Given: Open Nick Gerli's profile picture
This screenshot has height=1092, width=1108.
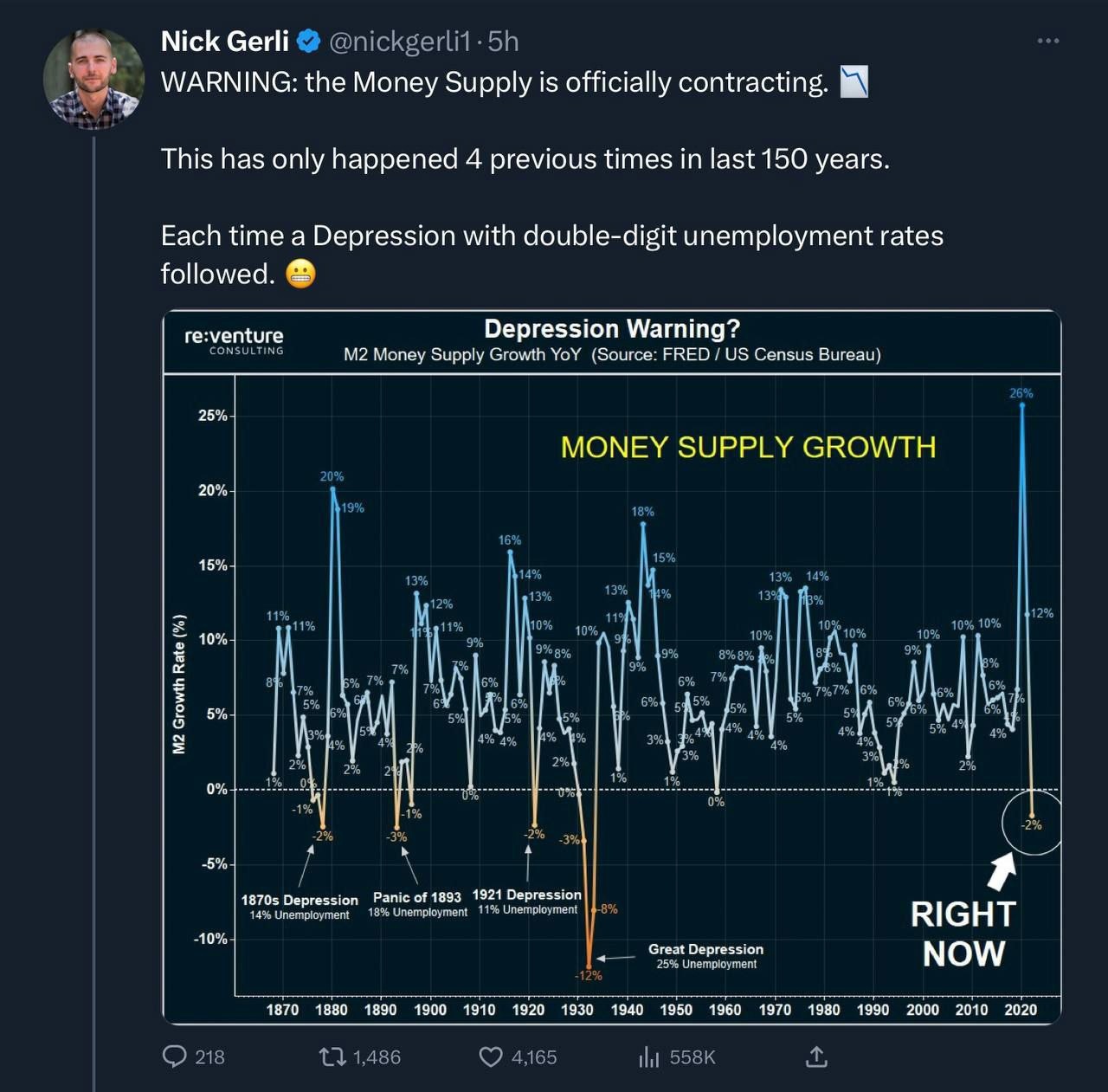Looking at the screenshot, I should tap(93, 79).
